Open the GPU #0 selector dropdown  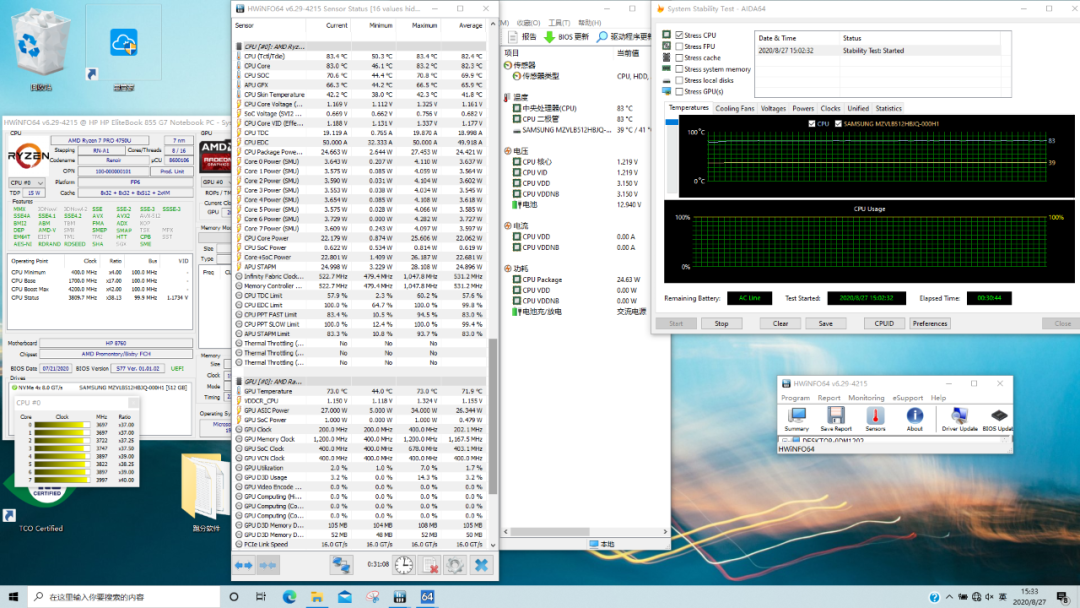(214, 183)
